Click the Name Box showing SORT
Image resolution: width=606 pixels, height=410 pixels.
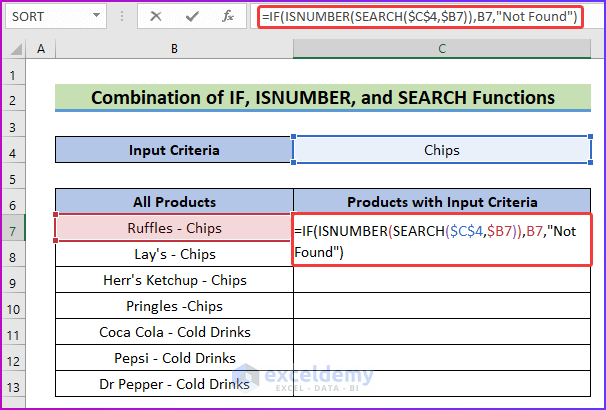pos(45,17)
